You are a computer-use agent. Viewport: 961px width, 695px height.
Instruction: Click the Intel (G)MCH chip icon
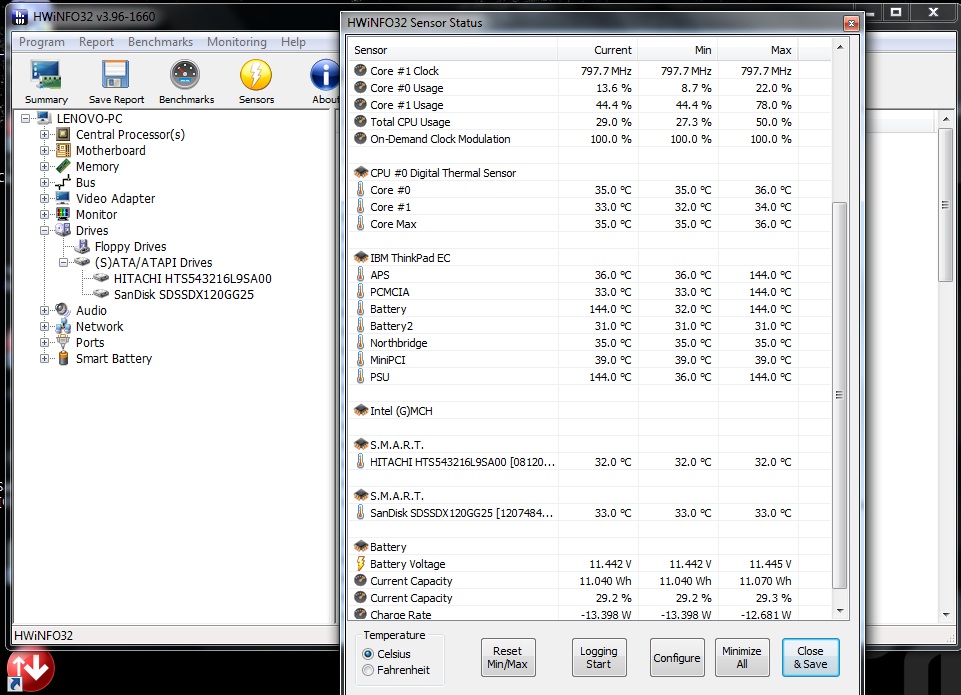[x=361, y=411]
